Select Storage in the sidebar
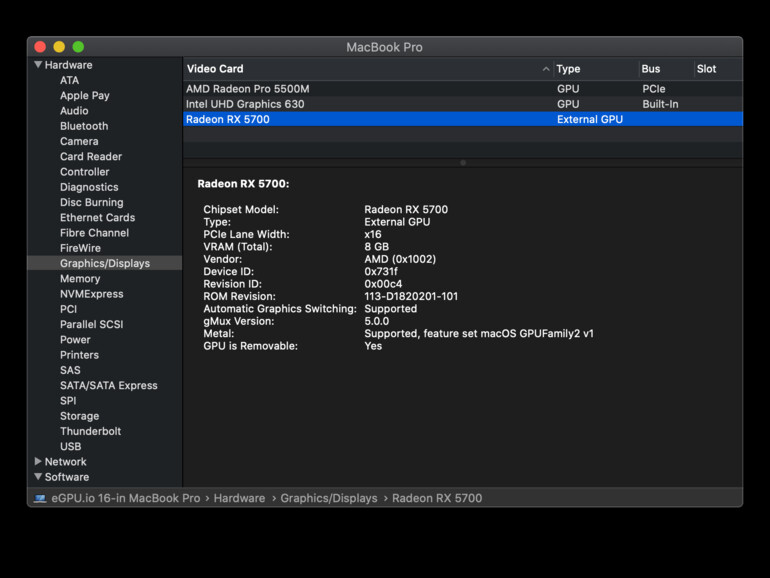The image size is (770, 578). click(x=79, y=415)
